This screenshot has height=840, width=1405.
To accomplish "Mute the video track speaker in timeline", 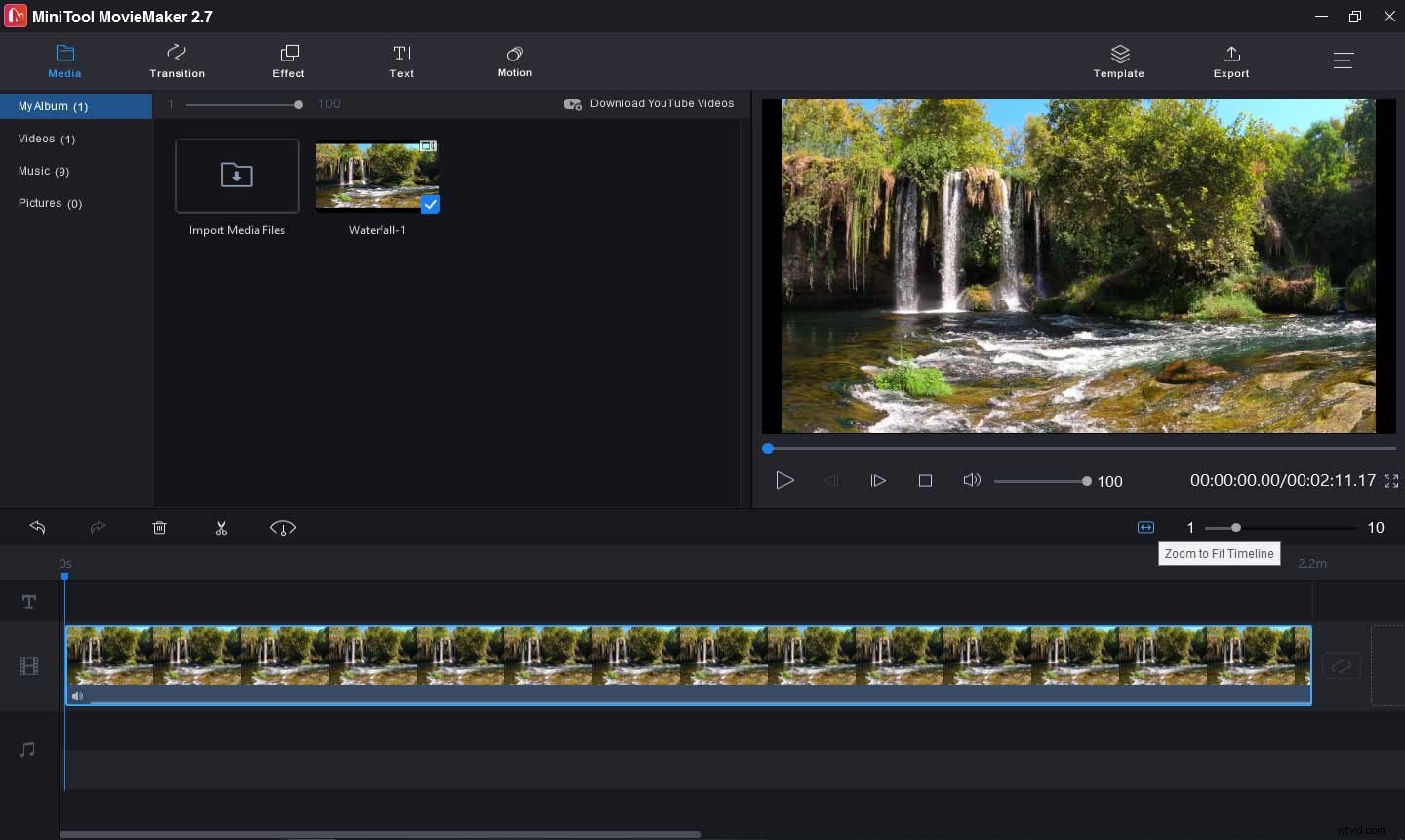I will click(77, 696).
